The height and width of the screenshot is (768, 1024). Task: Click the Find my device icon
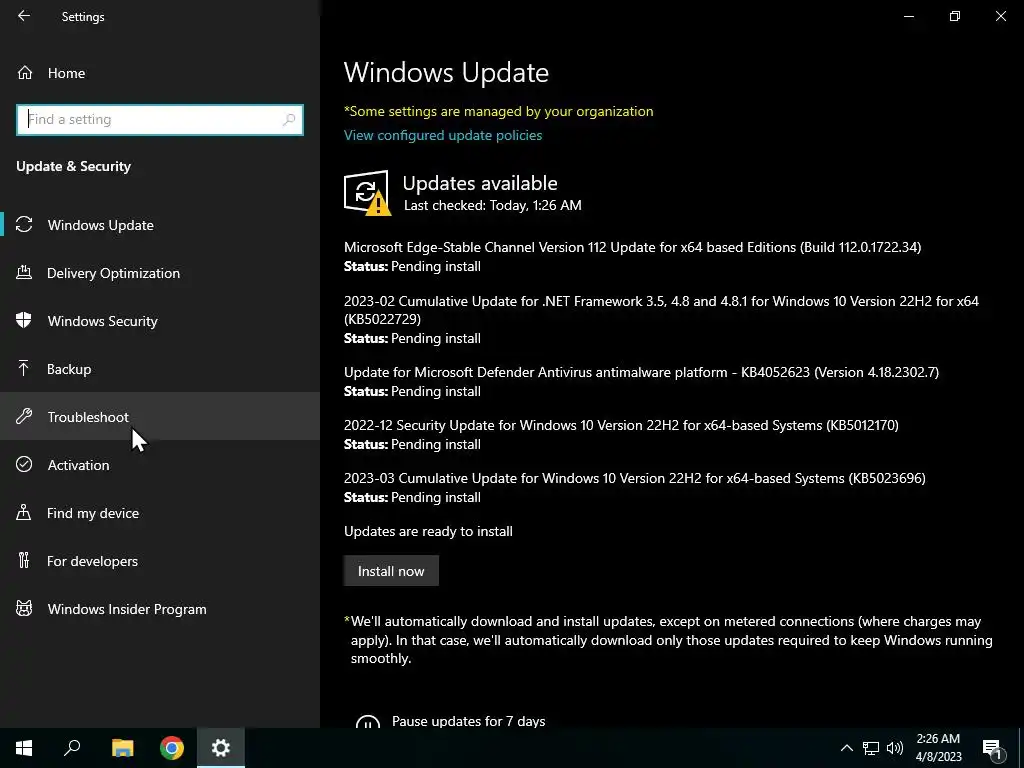(x=24, y=513)
